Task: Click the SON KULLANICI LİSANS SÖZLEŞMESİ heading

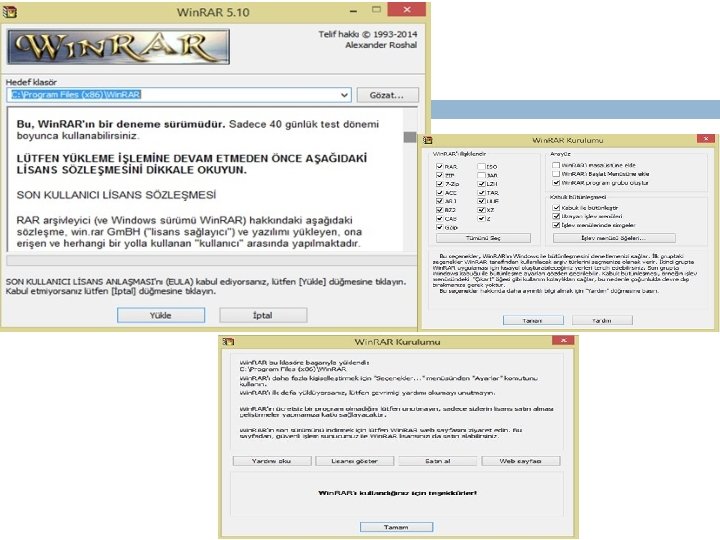Action: [116, 195]
